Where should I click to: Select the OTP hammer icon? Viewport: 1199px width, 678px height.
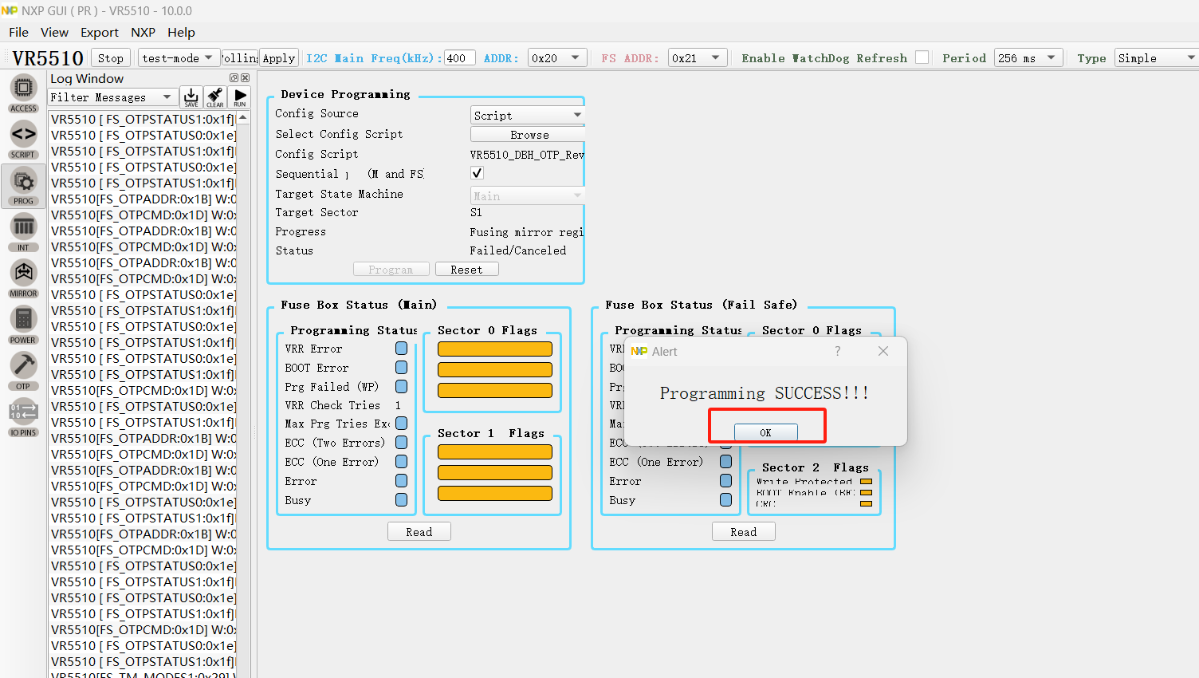pos(23,368)
